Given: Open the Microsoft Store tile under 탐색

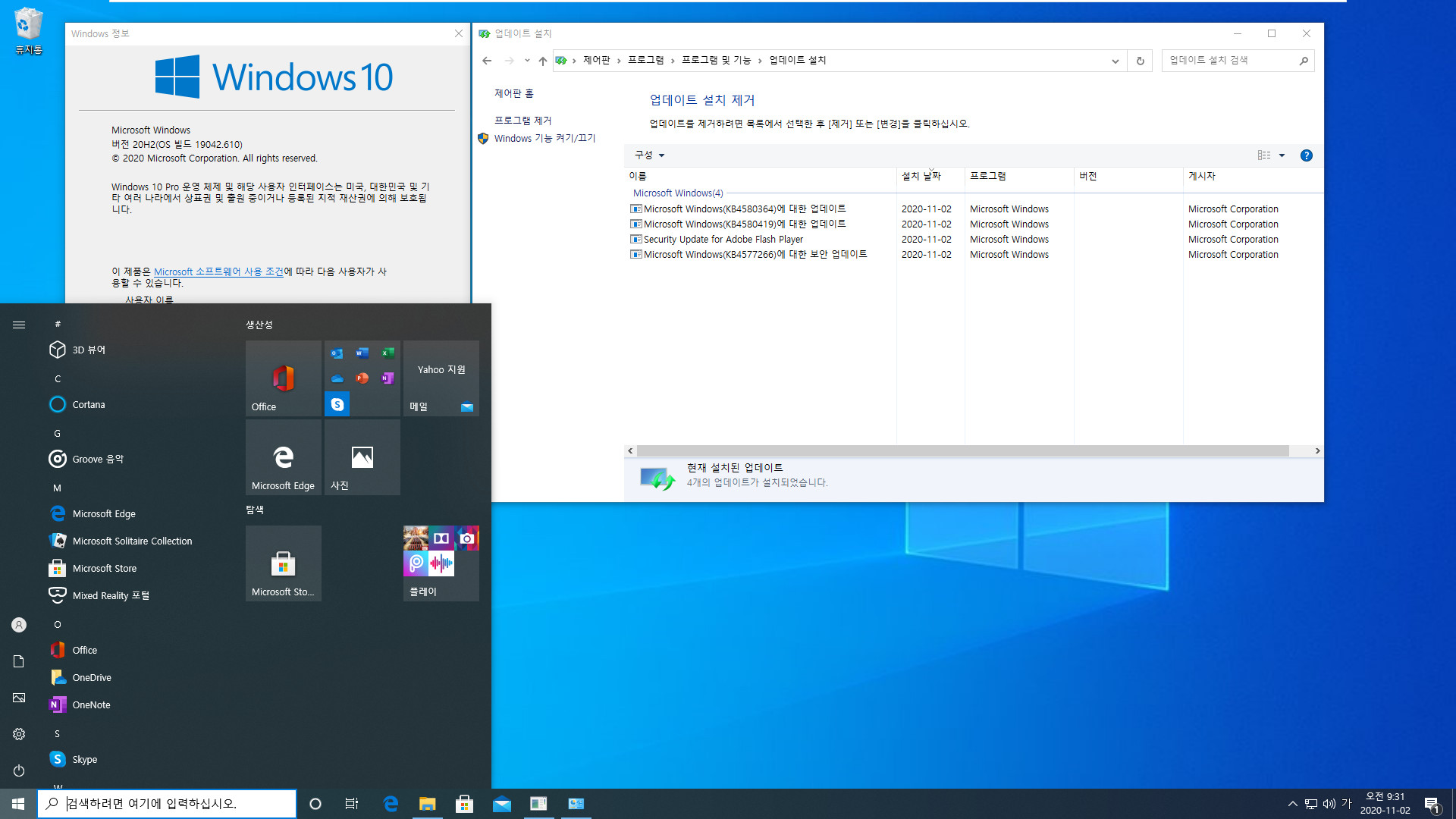Looking at the screenshot, I should point(284,563).
